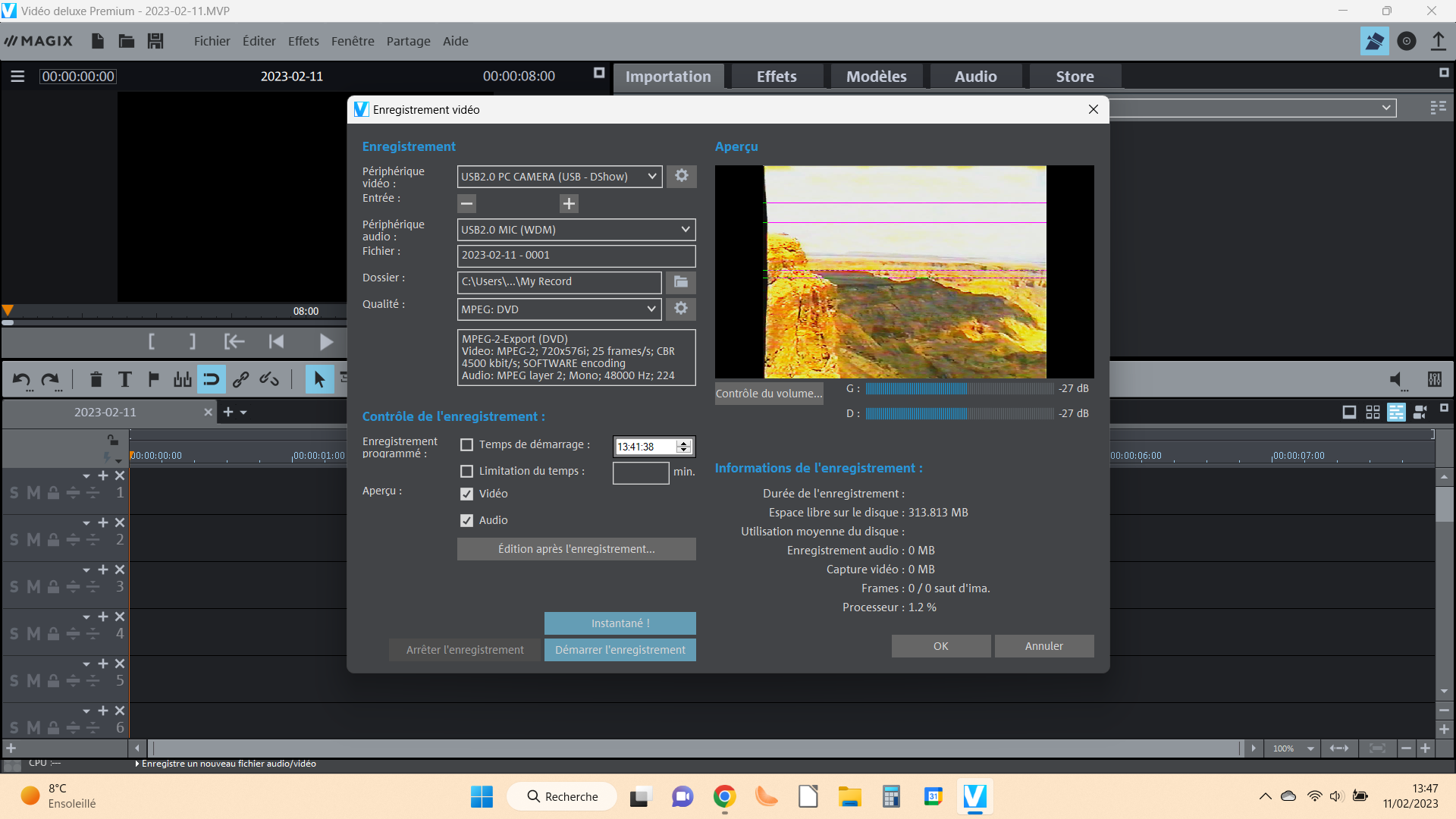Click the delete trash icon
The height and width of the screenshot is (819, 1456).
(96, 379)
